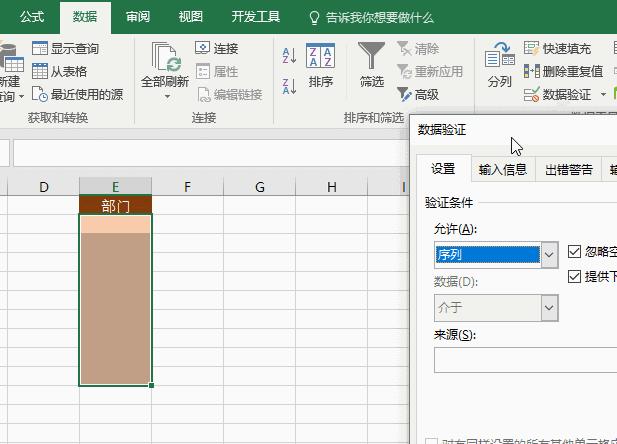617x444 pixels.
Task: Select column G header
Action: point(259,187)
